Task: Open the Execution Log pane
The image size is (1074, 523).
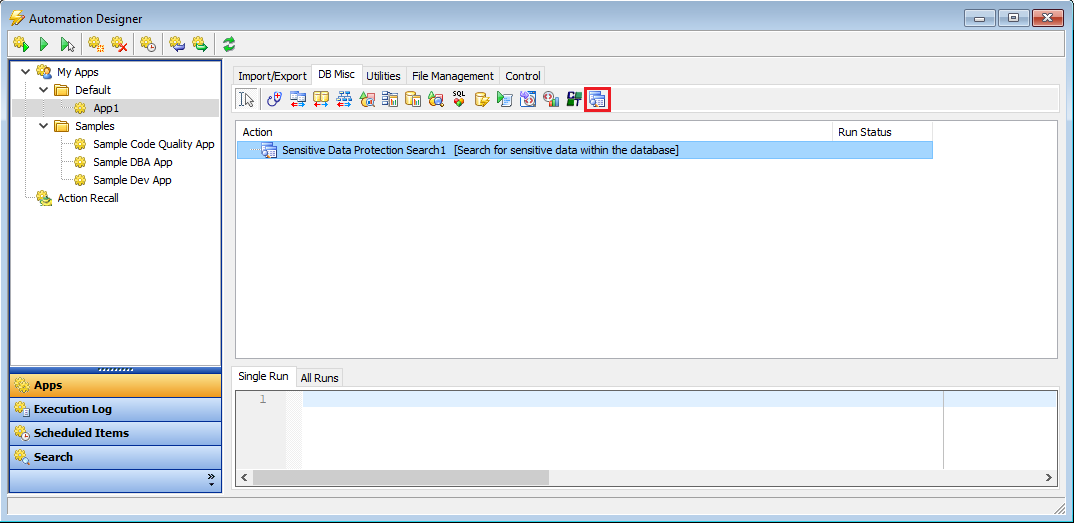Action: tap(116, 409)
